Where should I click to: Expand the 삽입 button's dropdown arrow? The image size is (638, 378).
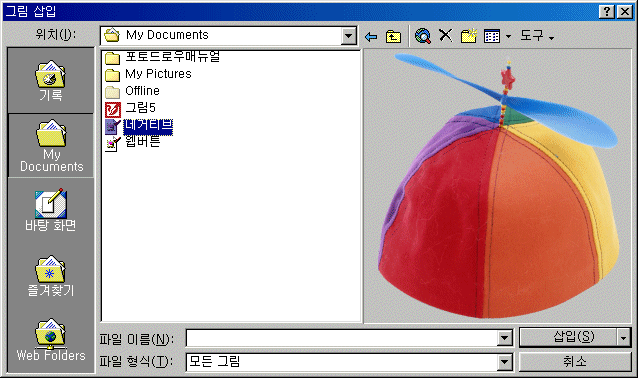tap(623, 337)
